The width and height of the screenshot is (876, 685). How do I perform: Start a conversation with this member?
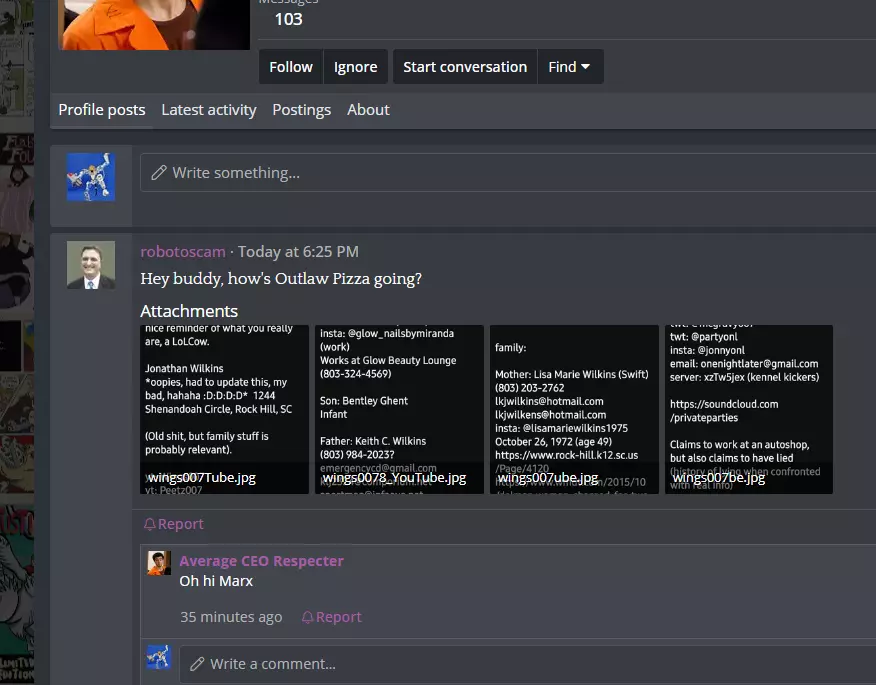coord(465,66)
